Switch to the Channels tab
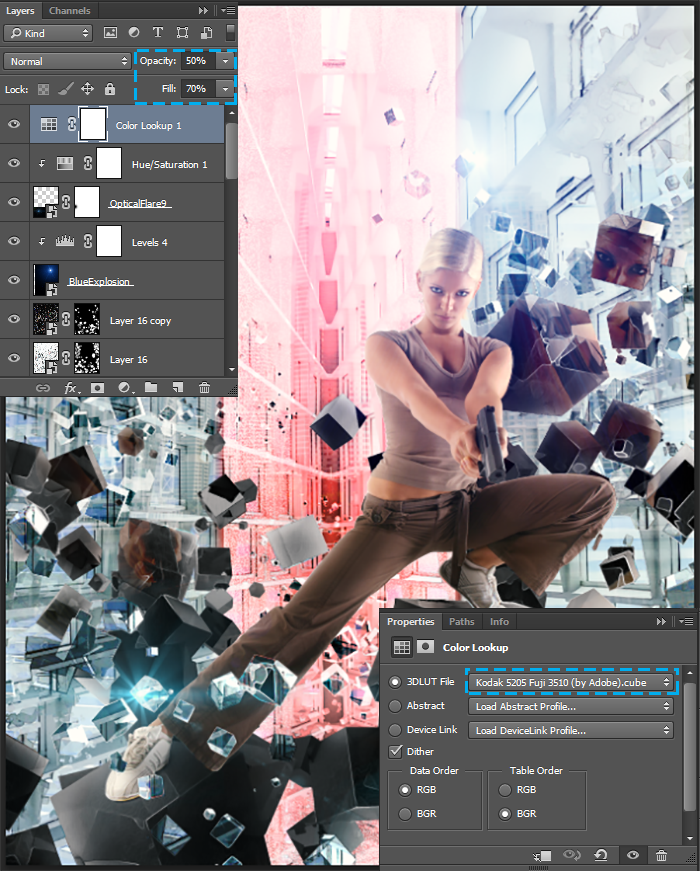Viewport: 700px width, 871px height. pos(69,11)
